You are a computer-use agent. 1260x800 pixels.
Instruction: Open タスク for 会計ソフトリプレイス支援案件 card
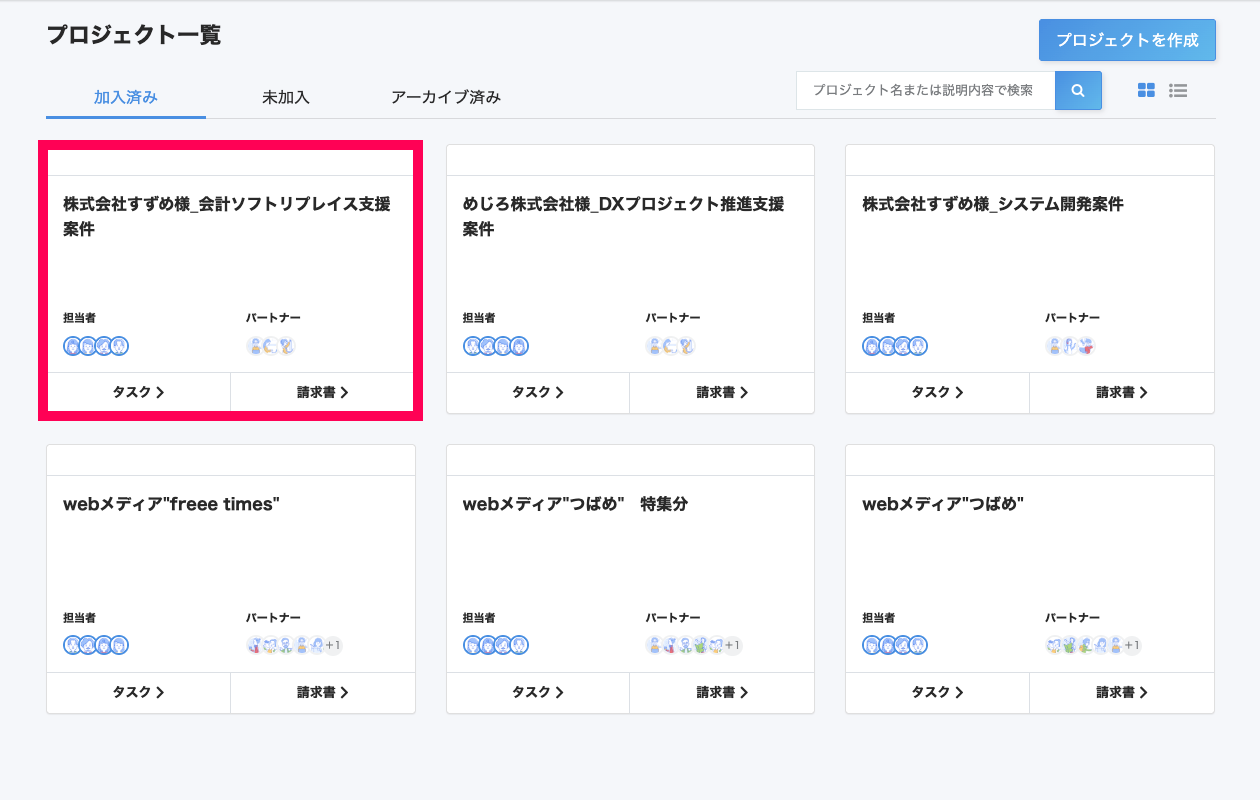tap(139, 392)
